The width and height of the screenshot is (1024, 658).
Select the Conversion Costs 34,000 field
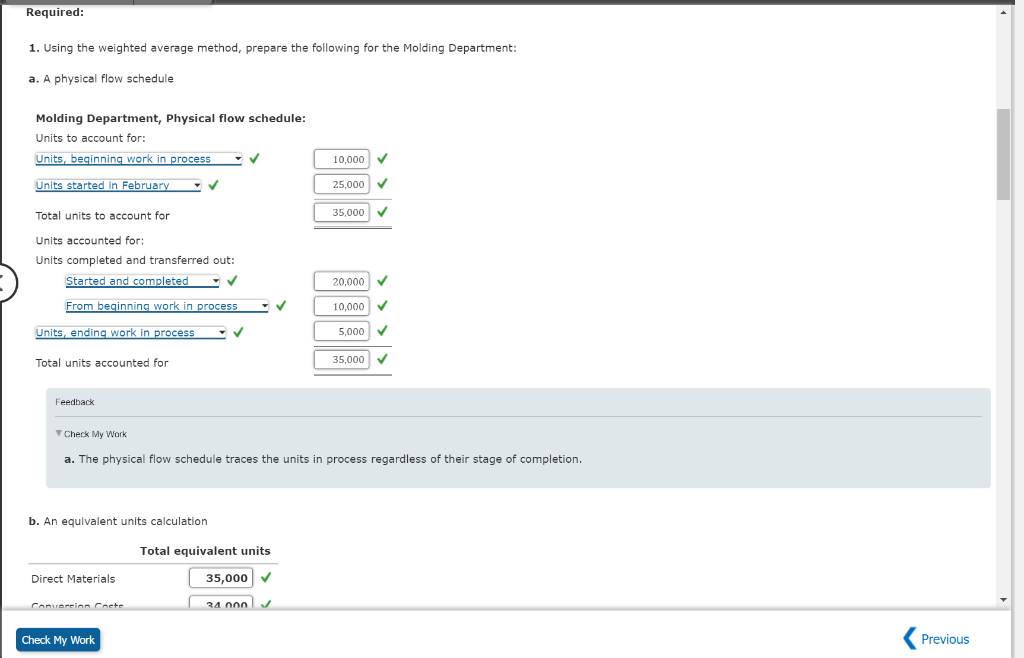(x=221, y=604)
